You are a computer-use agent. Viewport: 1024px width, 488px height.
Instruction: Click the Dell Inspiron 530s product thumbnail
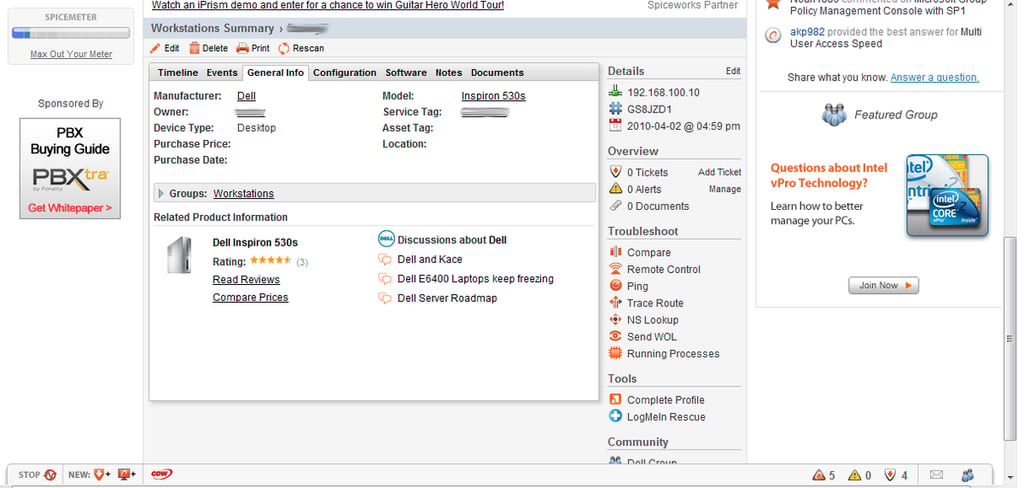180,255
